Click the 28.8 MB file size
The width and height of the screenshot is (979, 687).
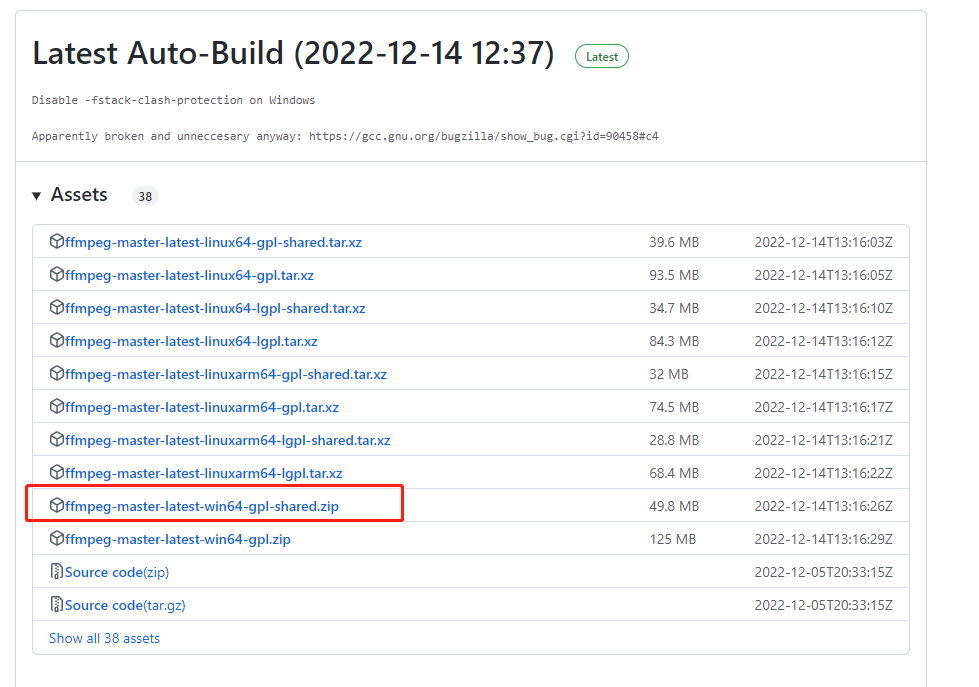(x=674, y=441)
